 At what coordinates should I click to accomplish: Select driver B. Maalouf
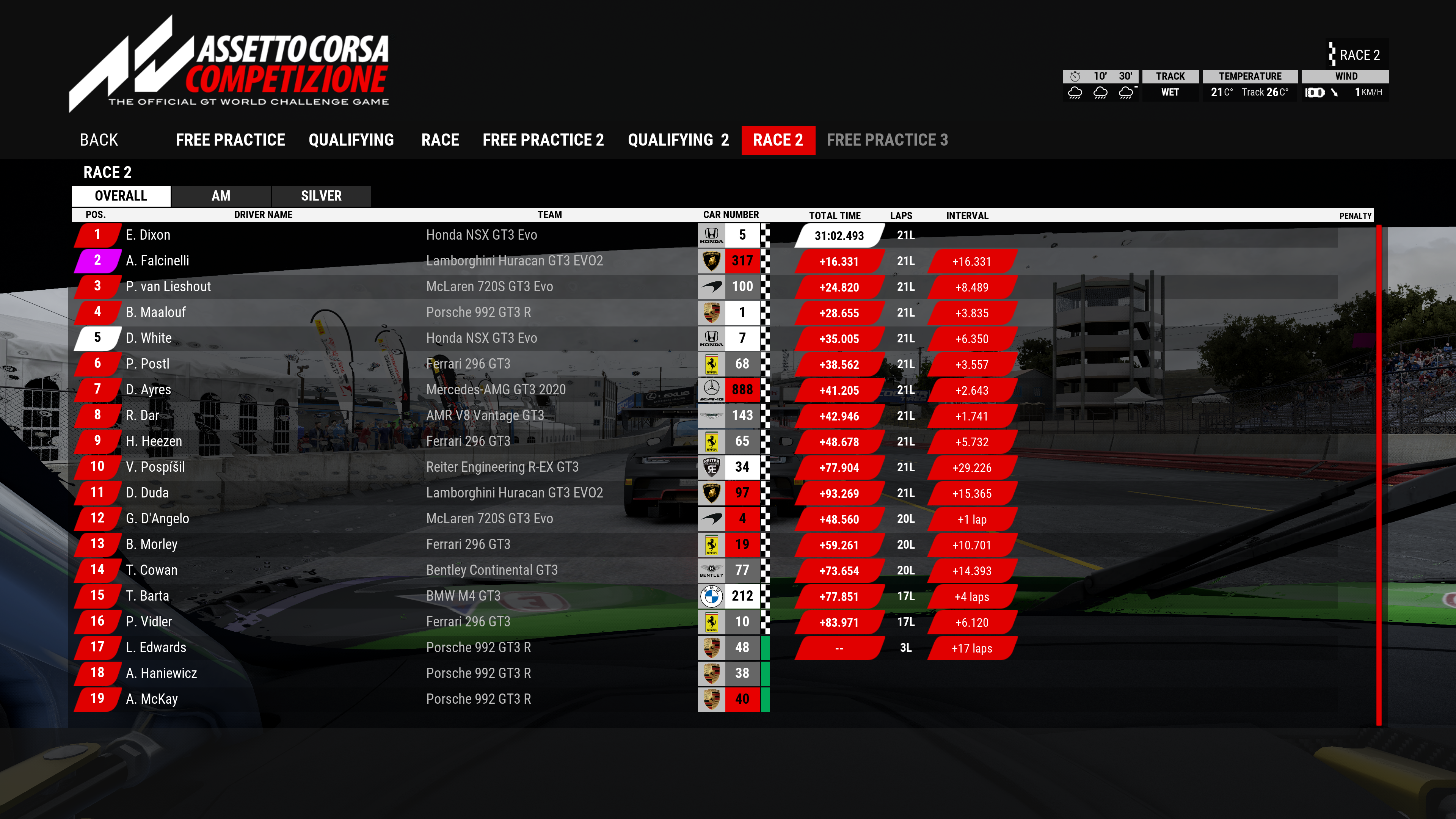(156, 312)
